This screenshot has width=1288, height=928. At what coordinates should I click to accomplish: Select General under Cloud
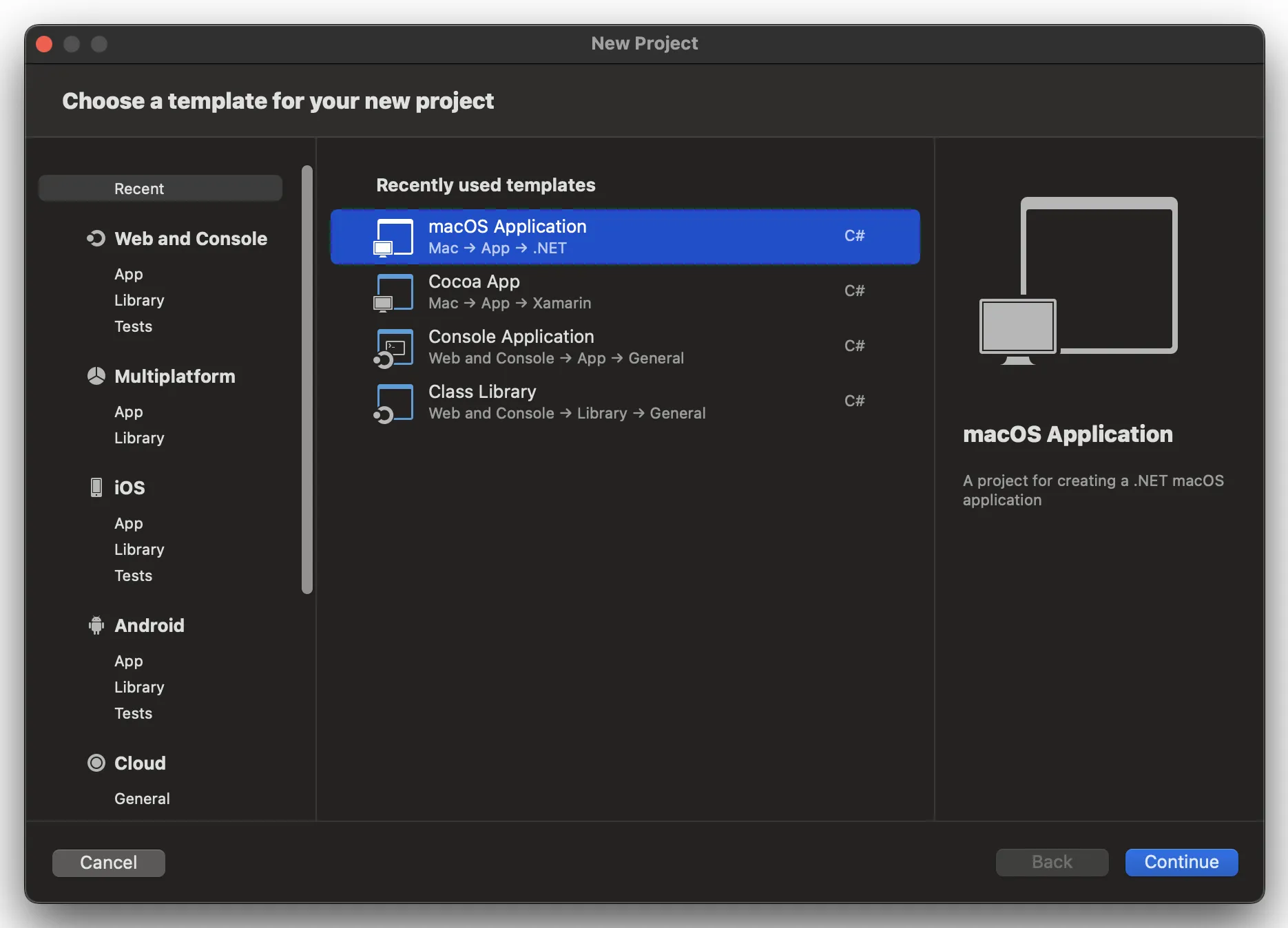(x=142, y=798)
